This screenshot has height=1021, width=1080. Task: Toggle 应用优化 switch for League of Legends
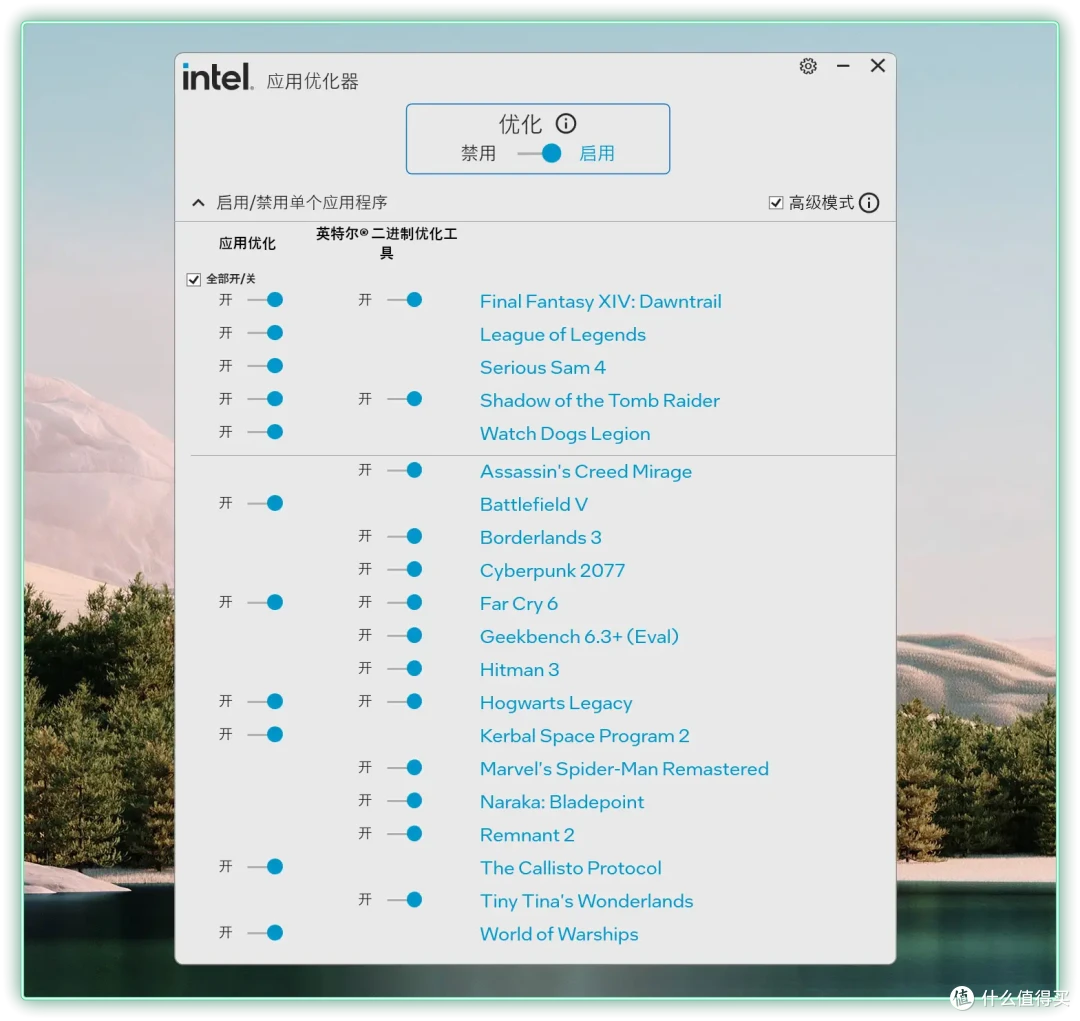tap(266, 333)
